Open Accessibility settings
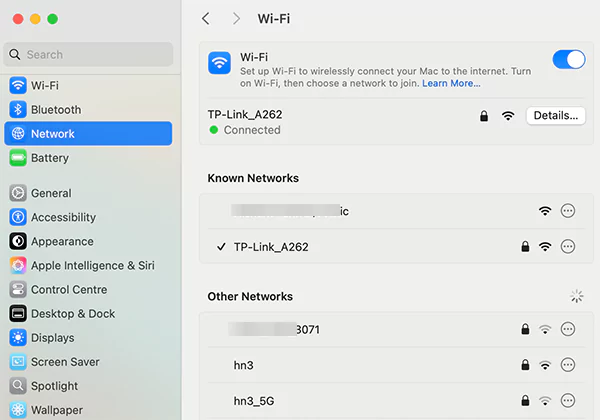The width and height of the screenshot is (600, 420). click(x=88, y=217)
